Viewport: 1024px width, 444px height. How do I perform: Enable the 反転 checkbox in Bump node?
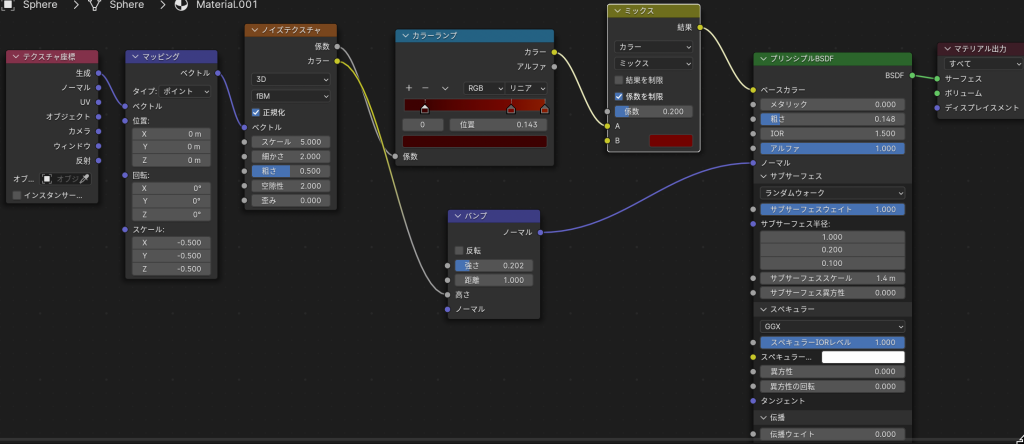pos(459,250)
